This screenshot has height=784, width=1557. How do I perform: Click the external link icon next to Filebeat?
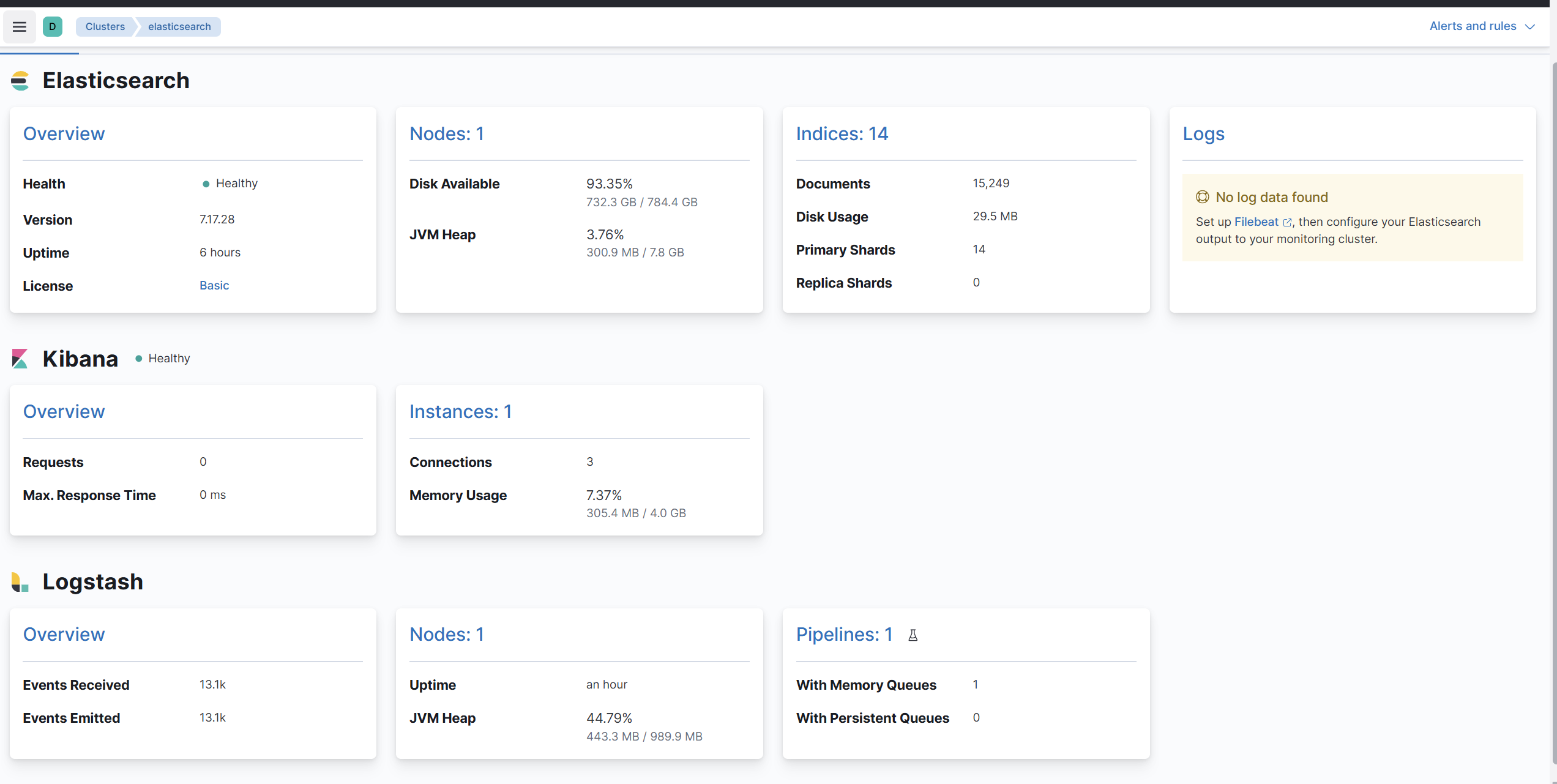[x=1287, y=223]
